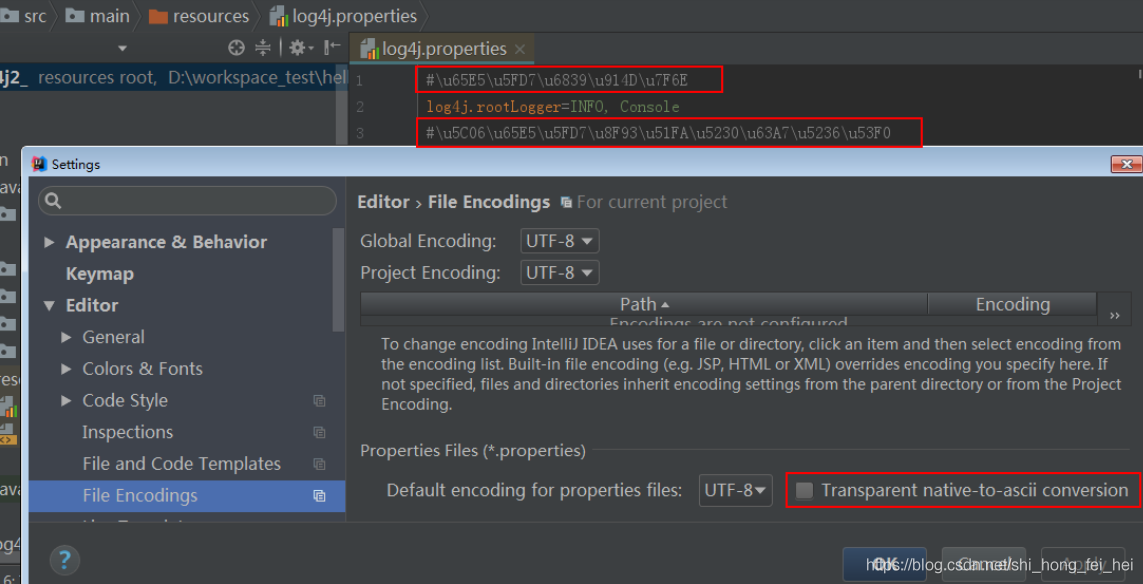
Task: Click the collapse all icon in project panel
Action: [x=262, y=48]
